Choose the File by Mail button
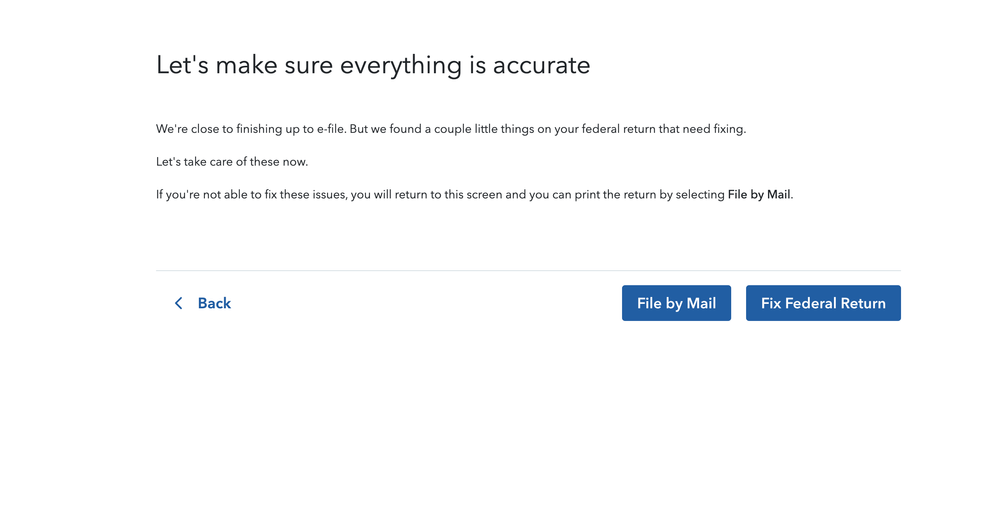 coord(676,303)
